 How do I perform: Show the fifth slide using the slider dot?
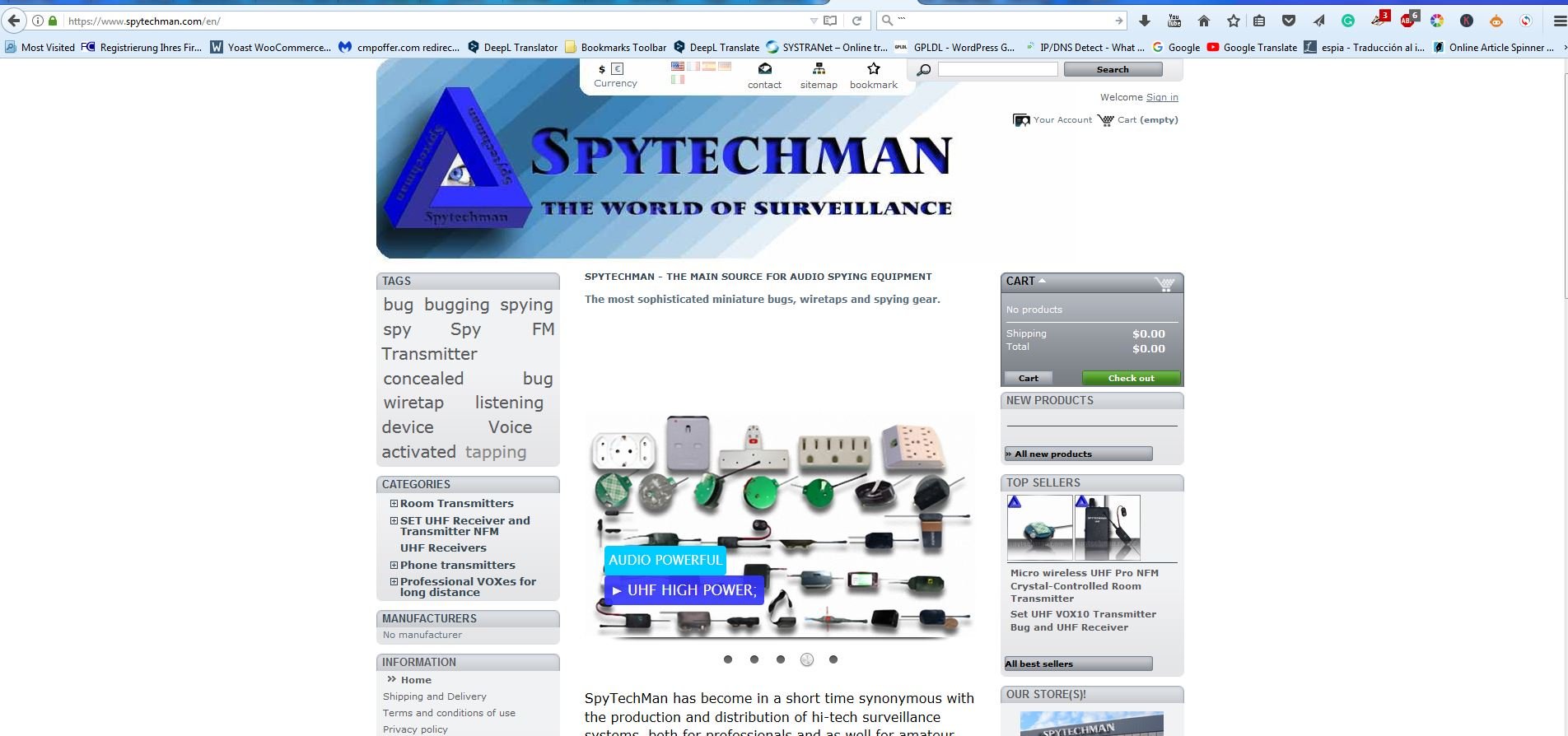833,659
